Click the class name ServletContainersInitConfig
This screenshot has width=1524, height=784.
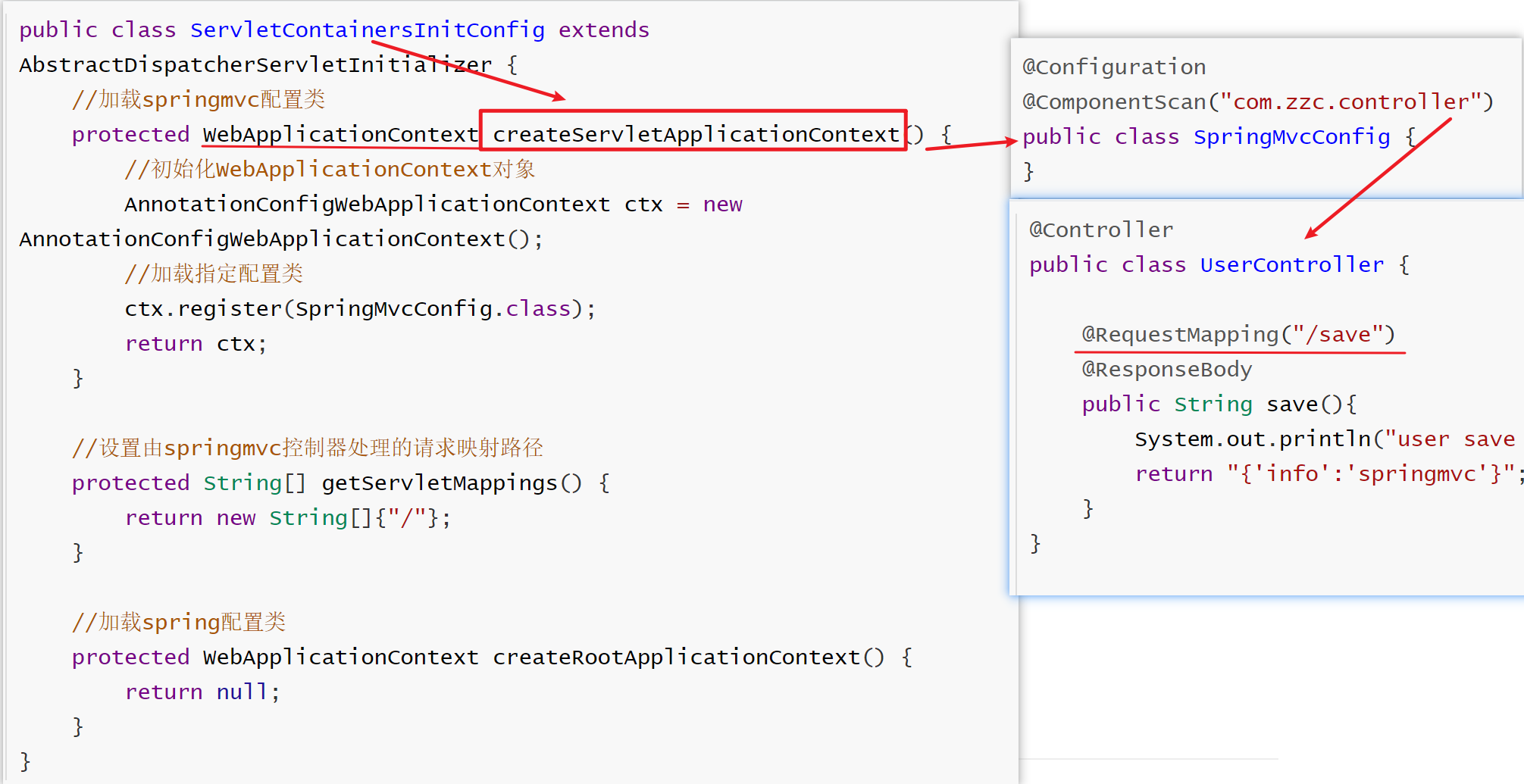coord(368,30)
